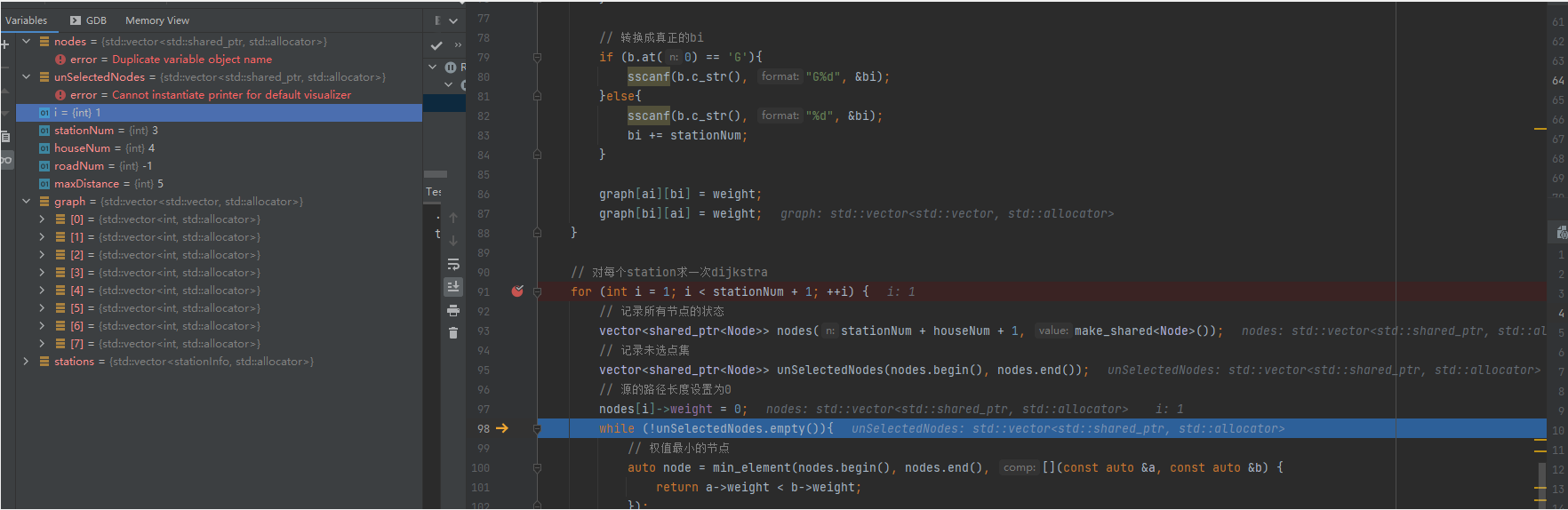This screenshot has width=1568, height=510.
Task: Show more toolbar items via double chevron
Action: coord(458,45)
